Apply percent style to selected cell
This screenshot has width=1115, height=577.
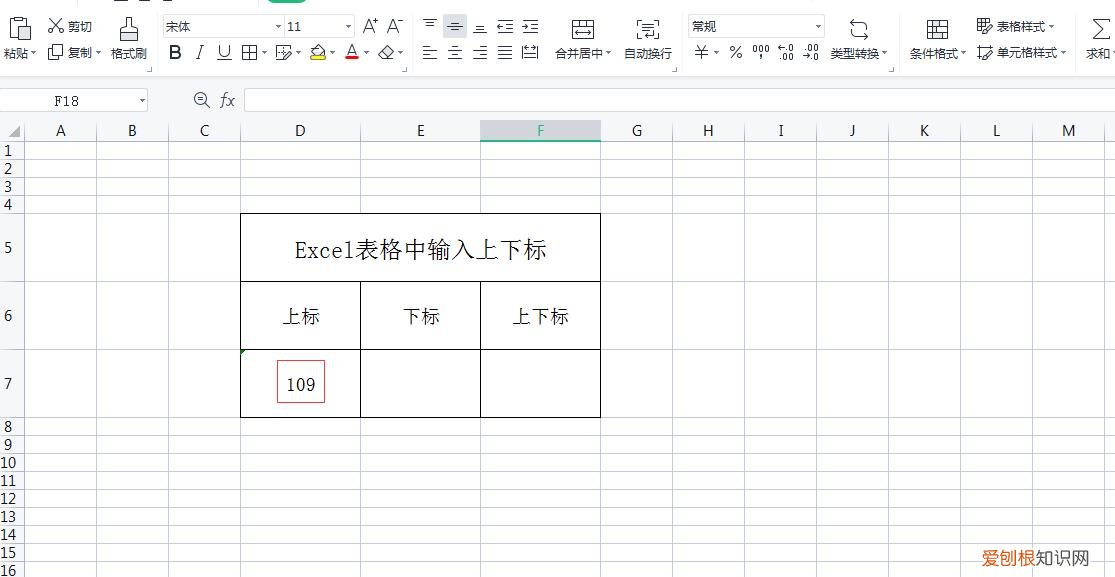(734, 52)
